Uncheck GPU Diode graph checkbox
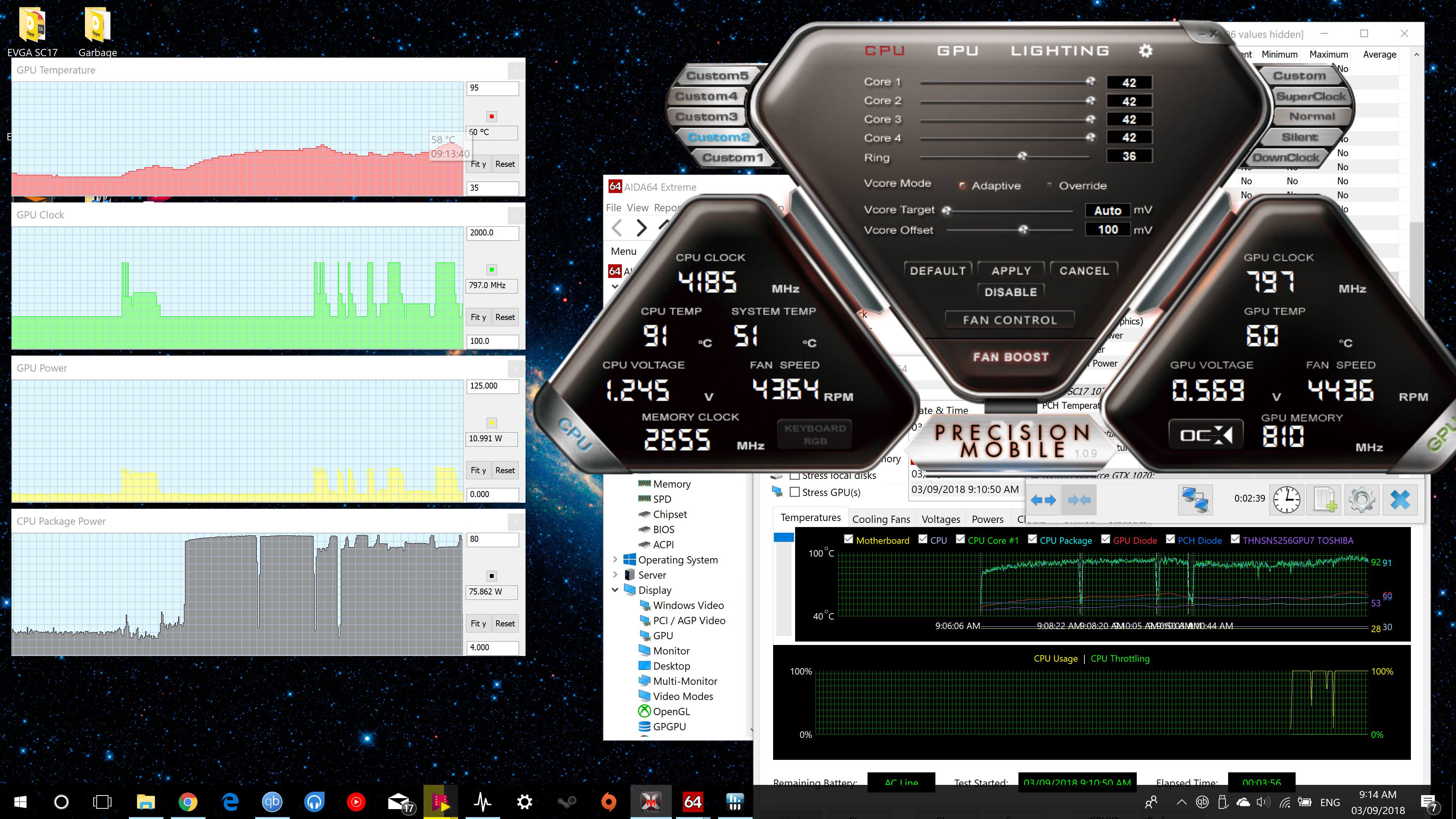The height and width of the screenshot is (819, 1456). click(x=1106, y=539)
